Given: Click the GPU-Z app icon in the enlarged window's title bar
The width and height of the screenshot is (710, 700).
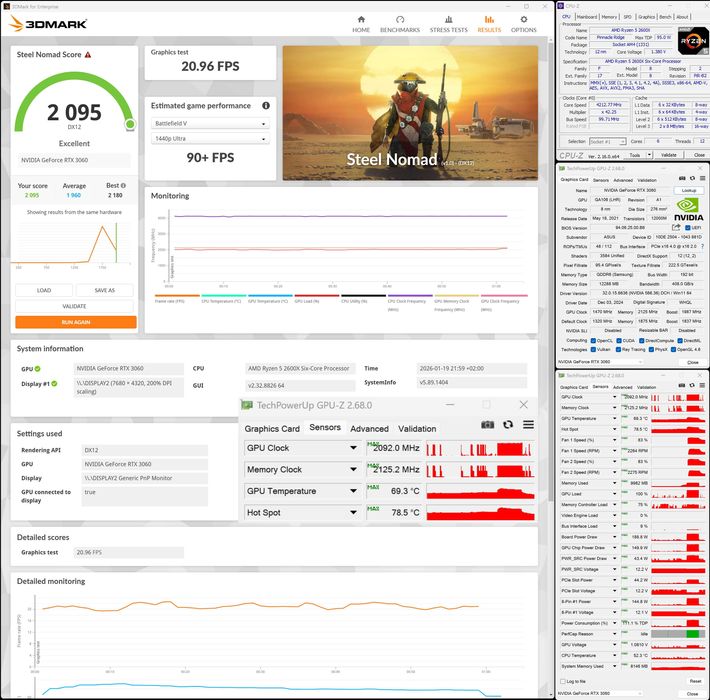Looking at the screenshot, I should (247, 405).
